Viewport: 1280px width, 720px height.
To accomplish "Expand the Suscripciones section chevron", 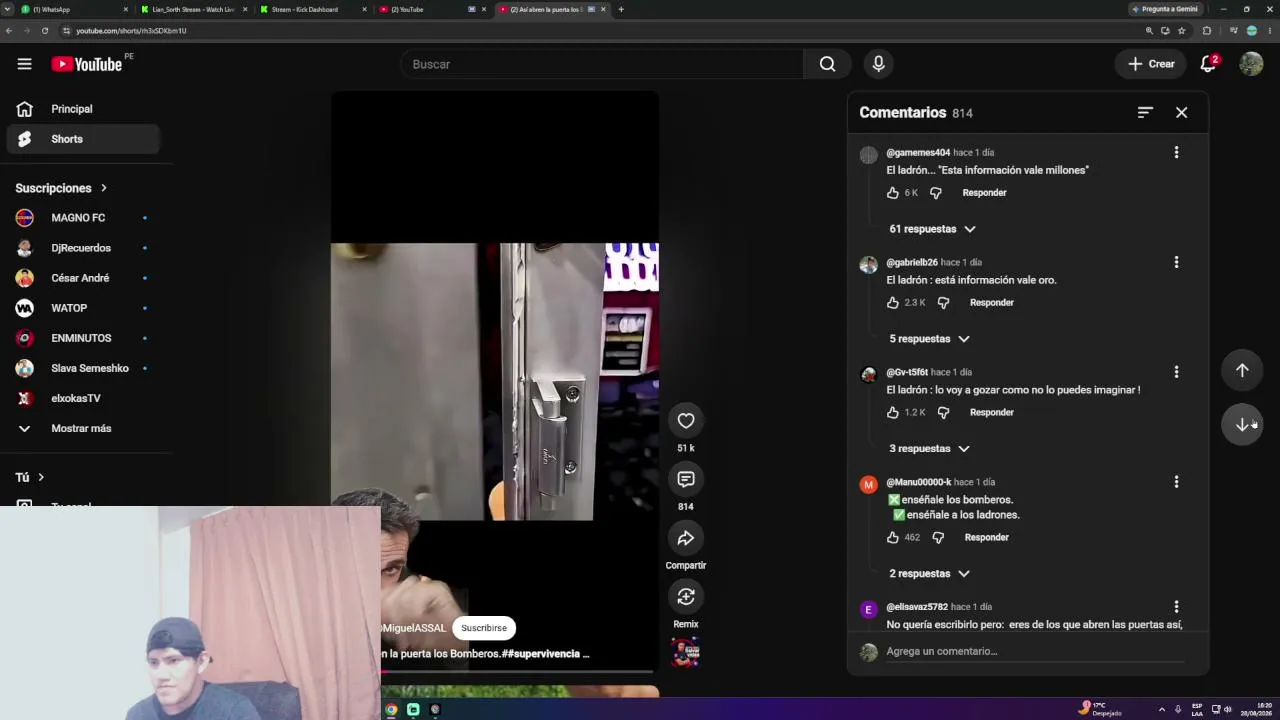I will (x=103, y=188).
